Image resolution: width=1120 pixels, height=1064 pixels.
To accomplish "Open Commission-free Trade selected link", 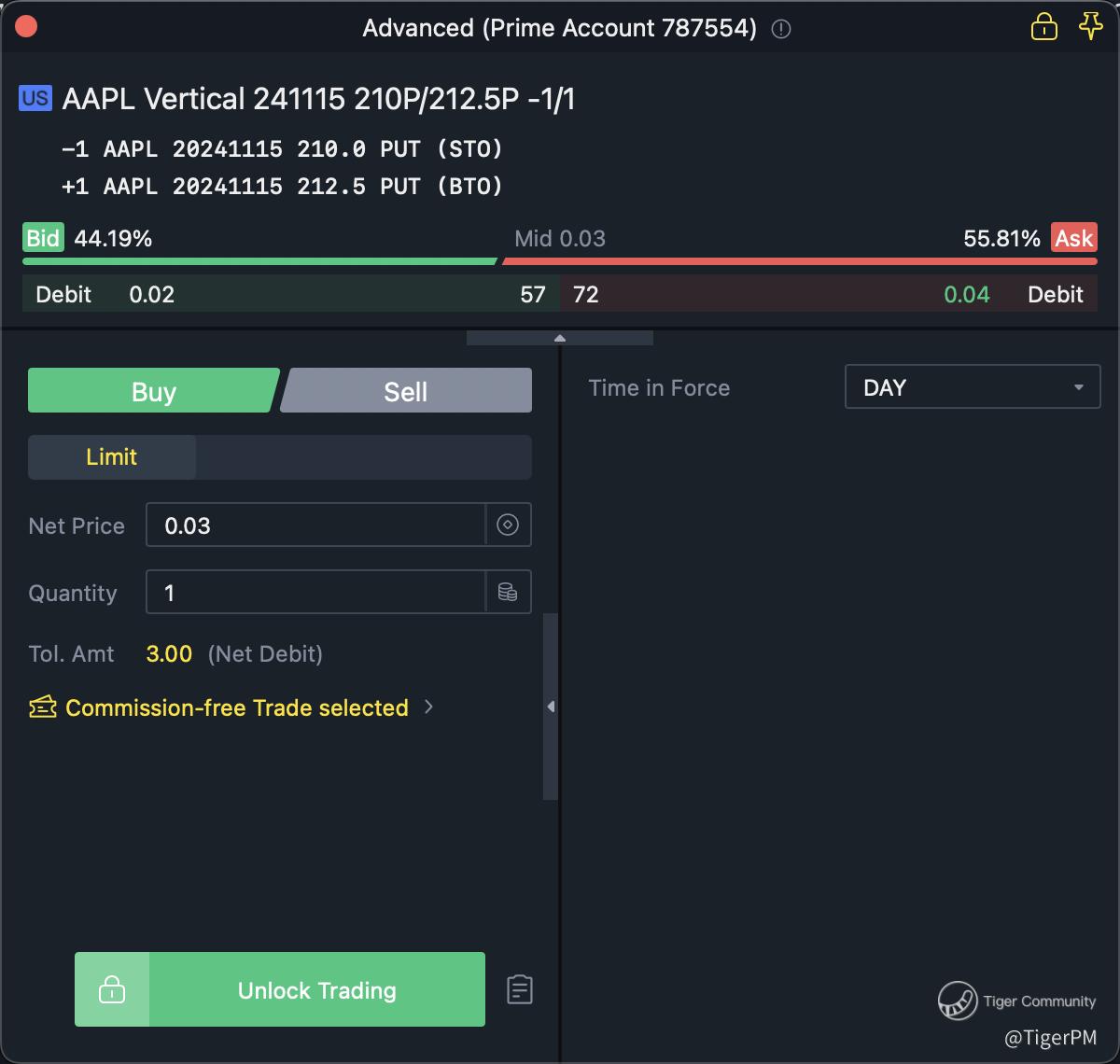I will tap(237, 707).
